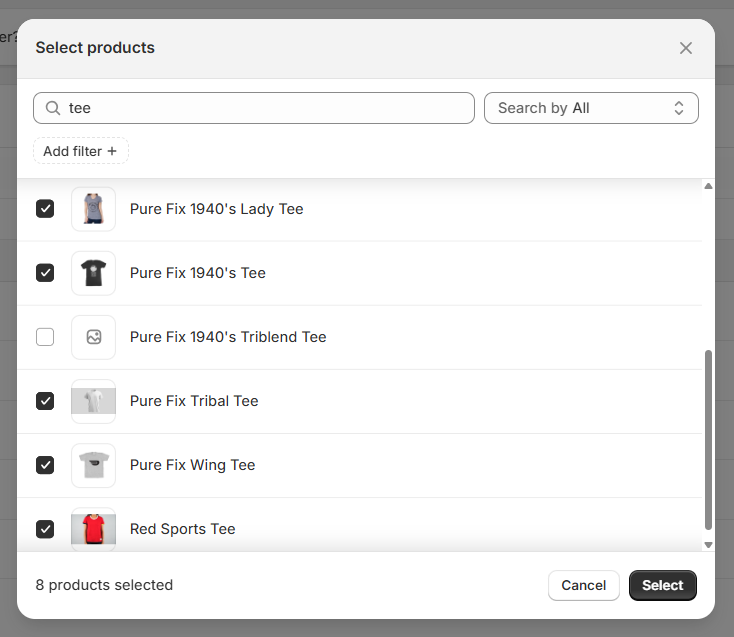Close the Select products dialog
The width and height of the screenshot is (734, 637).
coord(685,48)
